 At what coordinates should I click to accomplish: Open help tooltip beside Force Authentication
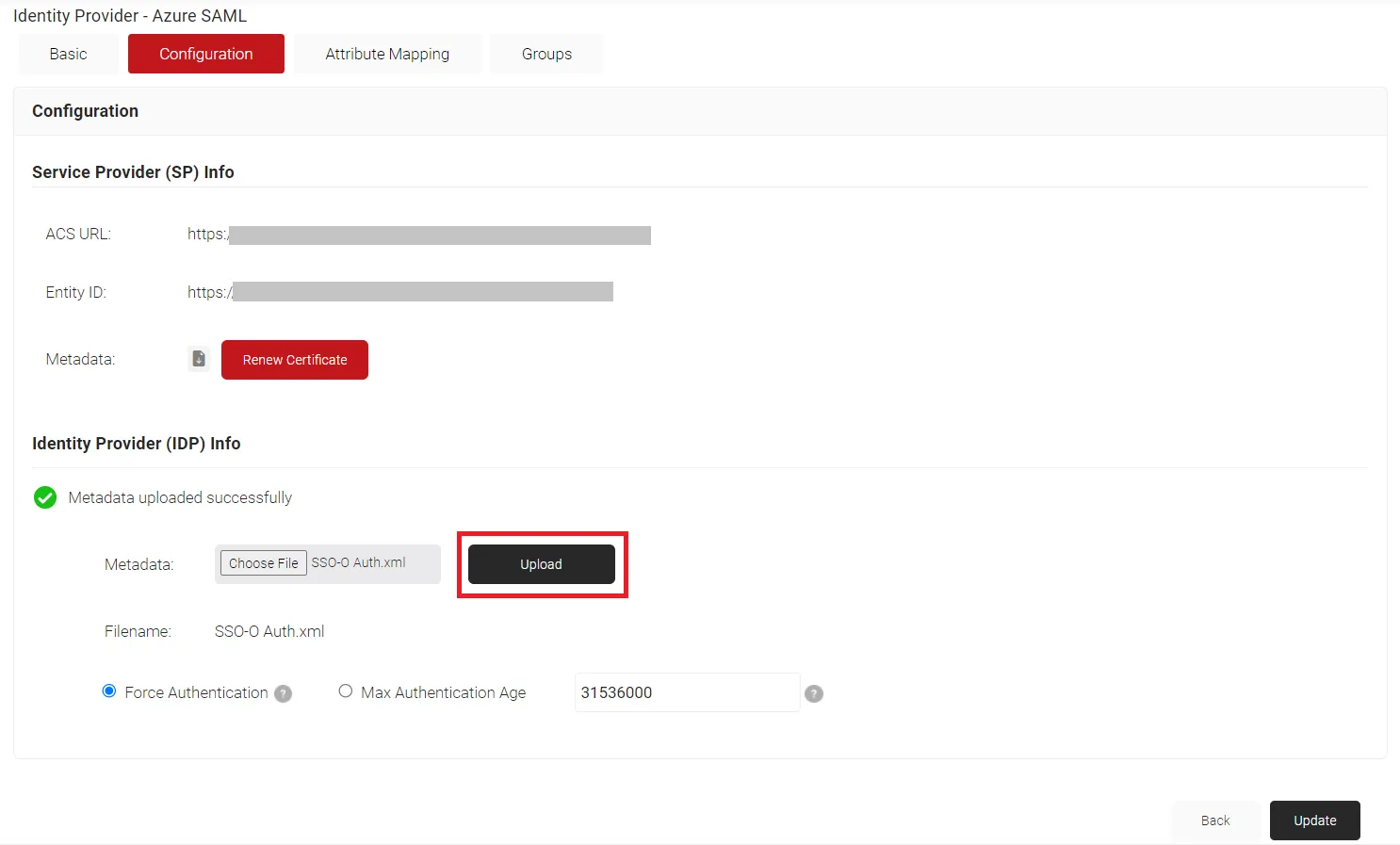coord(283,693)
